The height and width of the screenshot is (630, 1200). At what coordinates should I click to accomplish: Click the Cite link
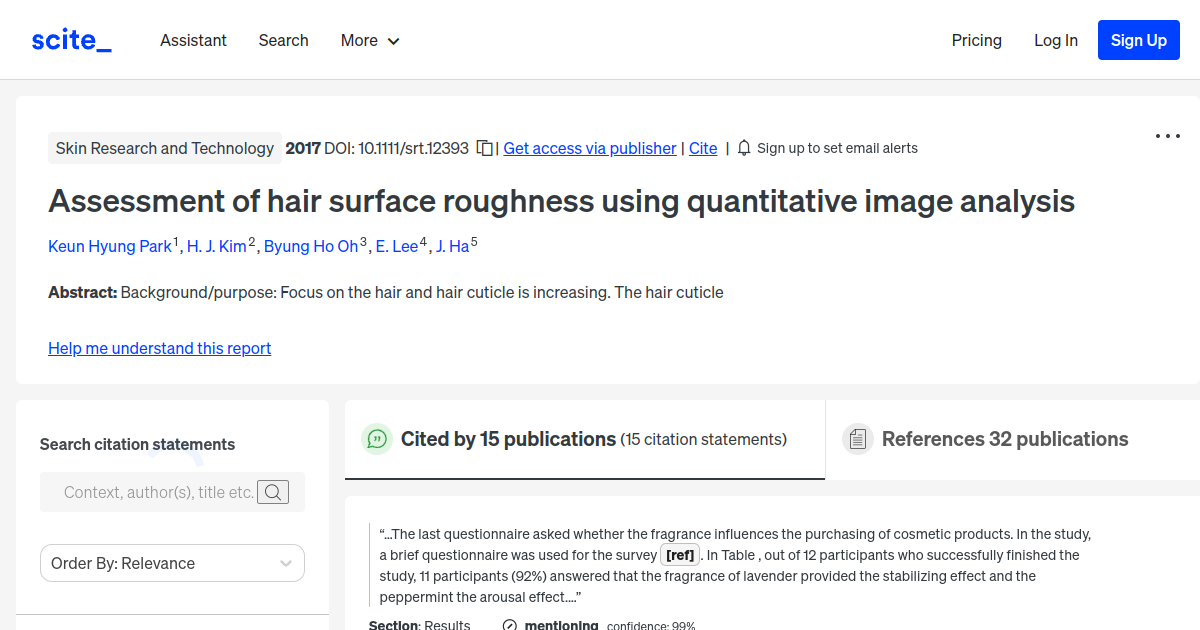tap(703, 148)
